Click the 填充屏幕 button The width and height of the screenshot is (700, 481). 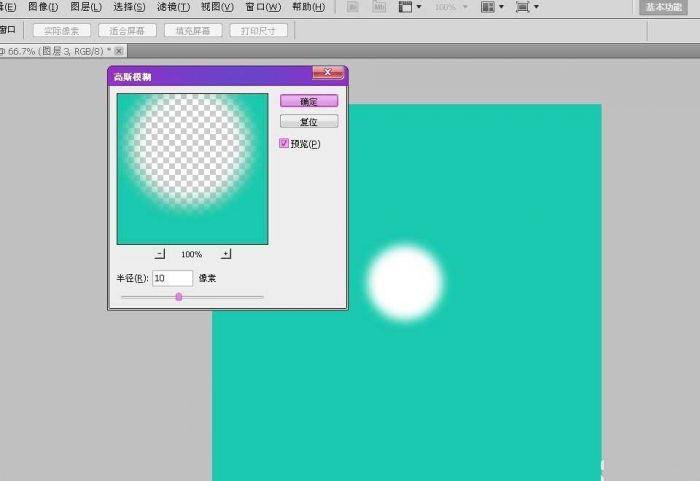193,31
